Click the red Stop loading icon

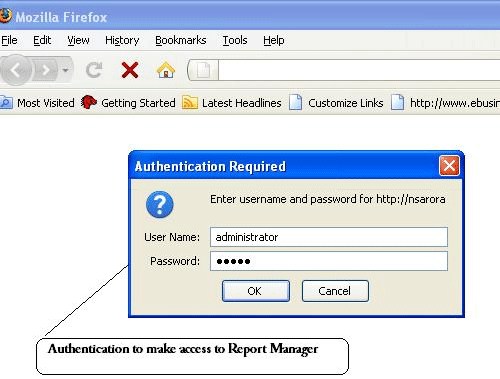[130, 70]
